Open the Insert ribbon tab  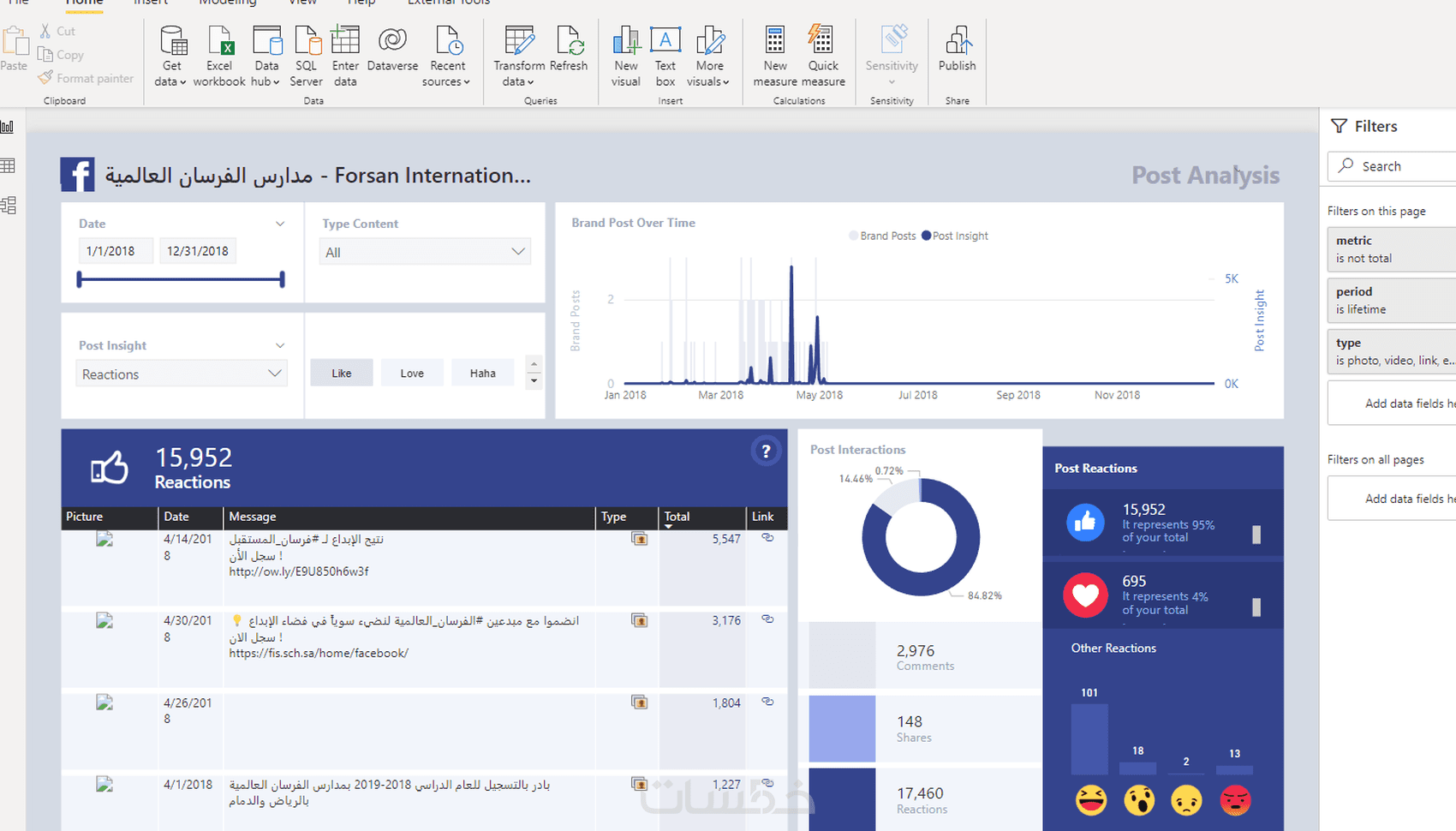click(x=151, y=3)
